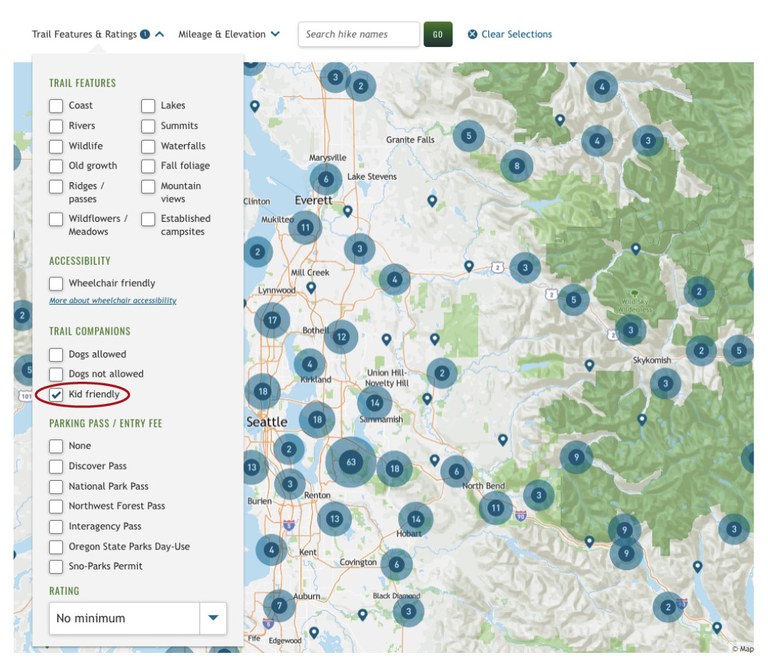Open cluster marker 6 near Marysville
The width and height of the screenshot is (768, 665).
coord(326,179)
